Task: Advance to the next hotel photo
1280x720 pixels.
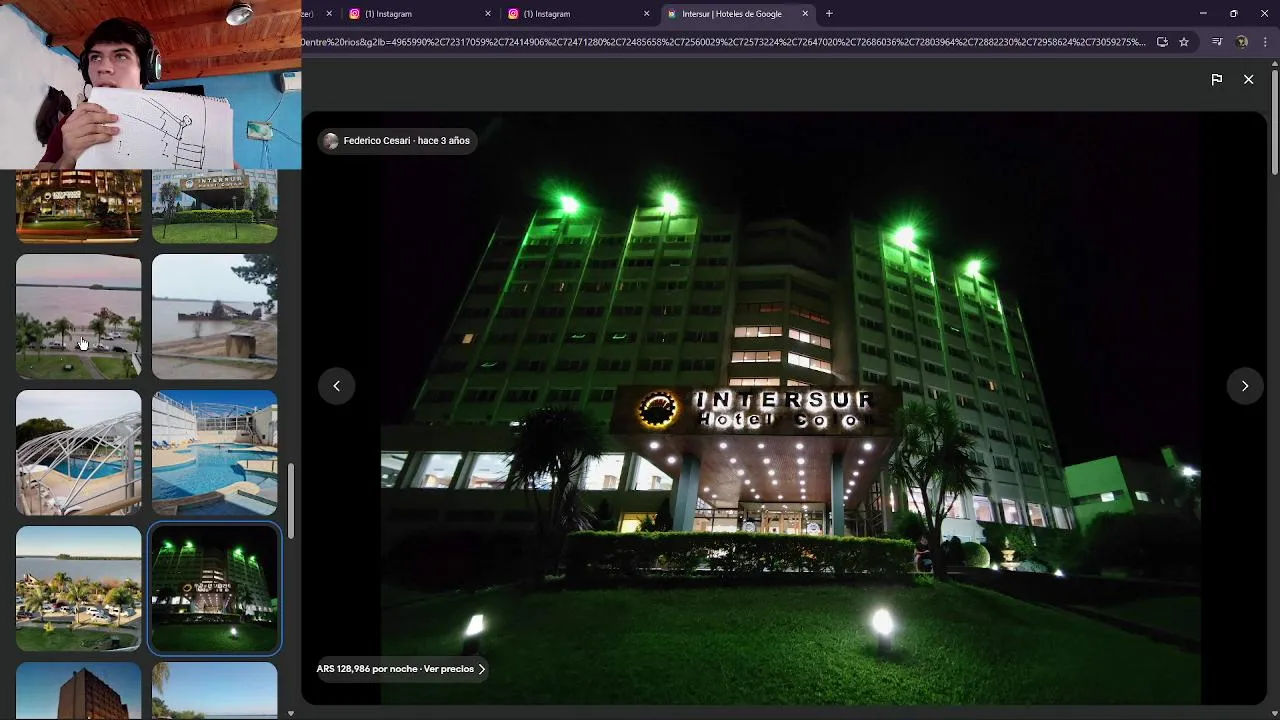Action: 1245,386
